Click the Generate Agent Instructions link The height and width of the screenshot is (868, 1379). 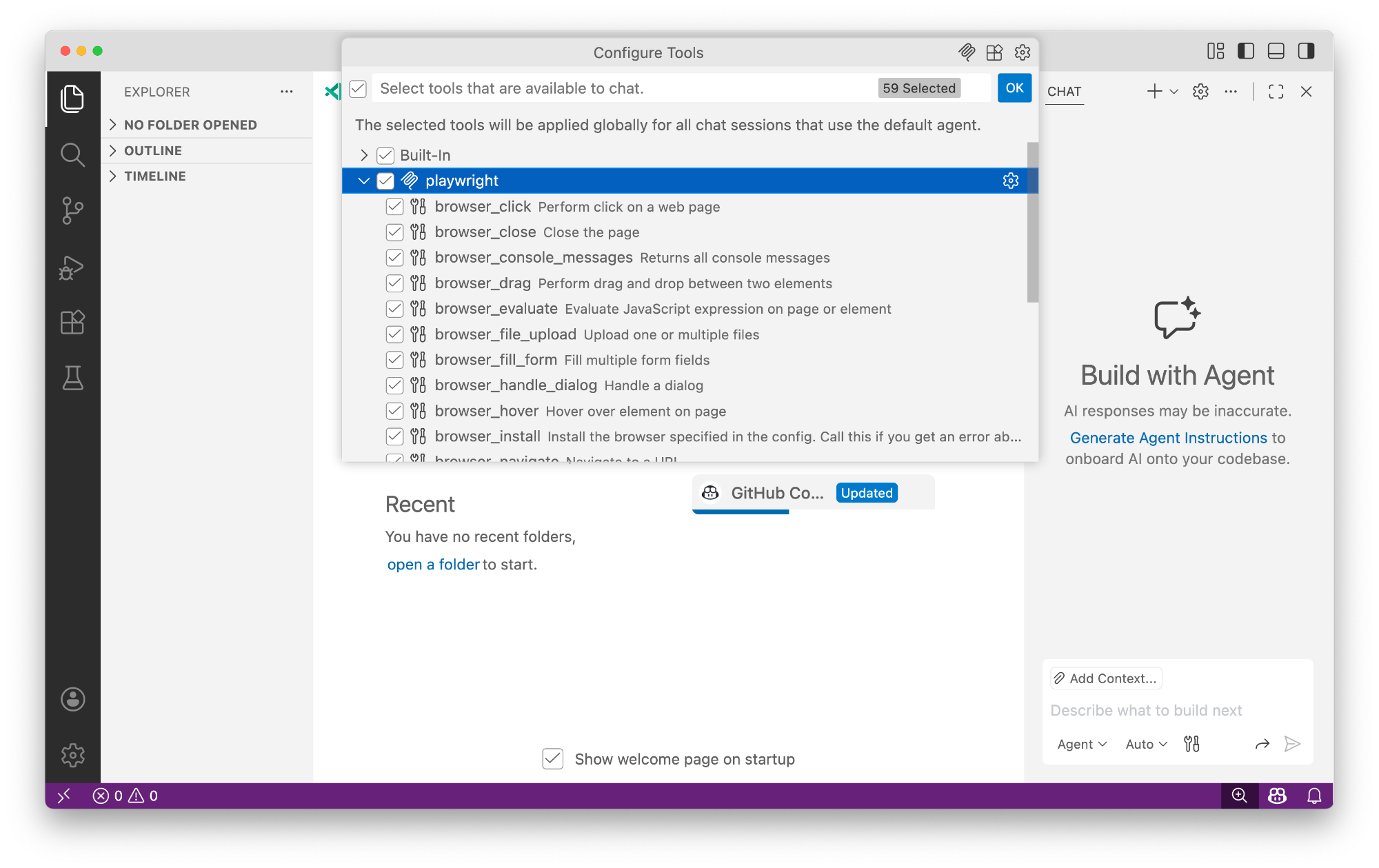click(1168, 438)
